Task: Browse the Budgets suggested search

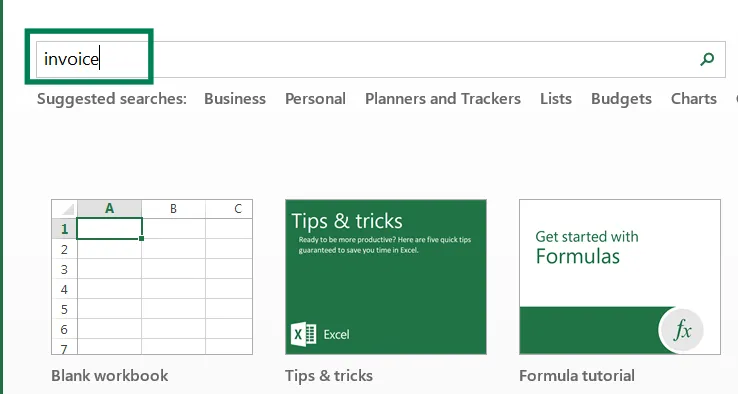Action: [x=621, y=99]
